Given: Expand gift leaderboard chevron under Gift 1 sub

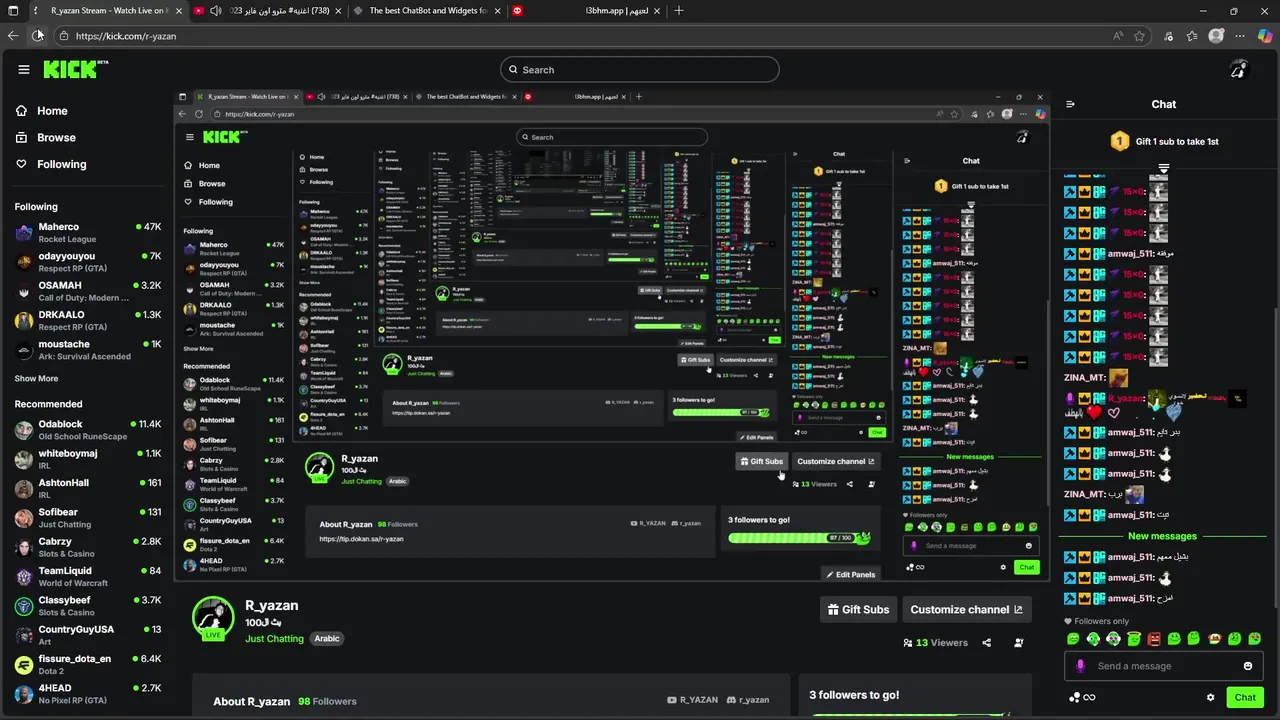Looking at the screenshot, I should click(x=1163, y=168).
